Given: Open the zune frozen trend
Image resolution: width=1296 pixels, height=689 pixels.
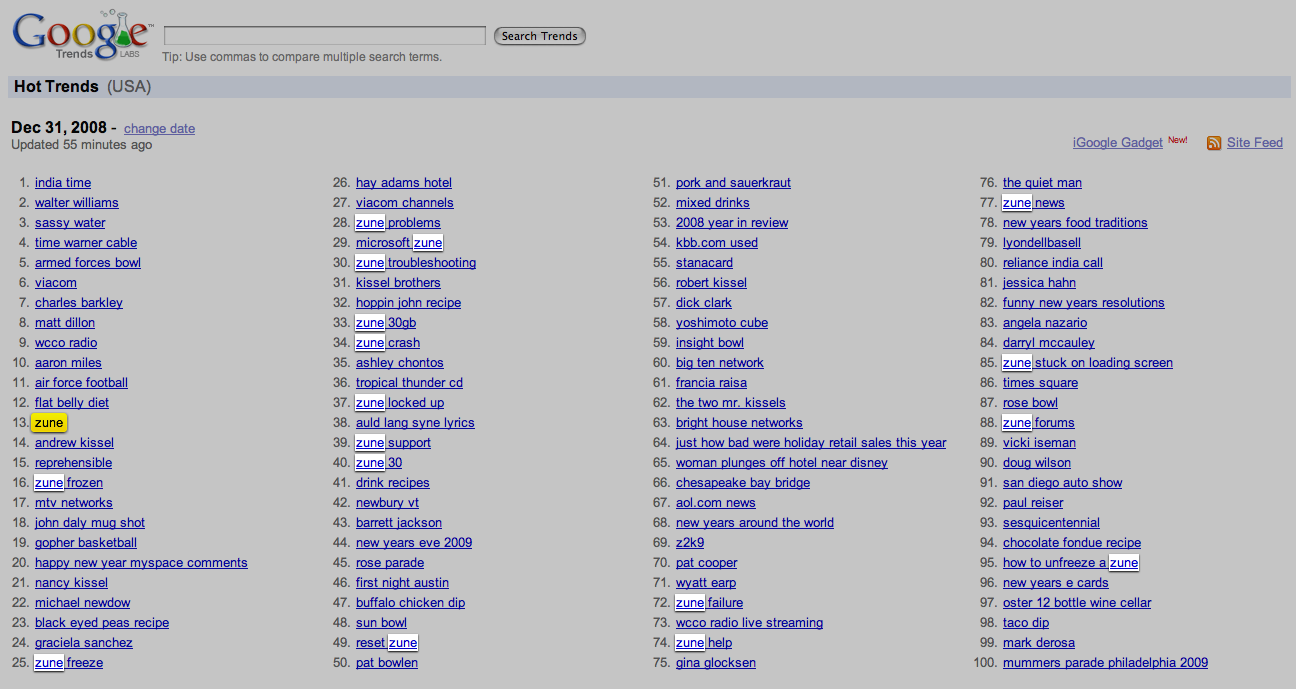Looking at the screenshot, I should pyautogui.click(x=69, y=483).
